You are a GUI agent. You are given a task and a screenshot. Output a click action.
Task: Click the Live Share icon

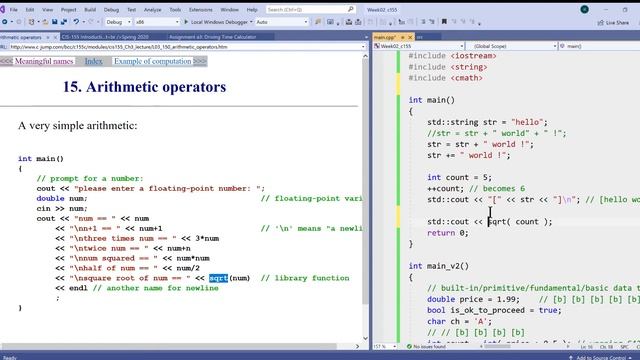coord(600,23)
